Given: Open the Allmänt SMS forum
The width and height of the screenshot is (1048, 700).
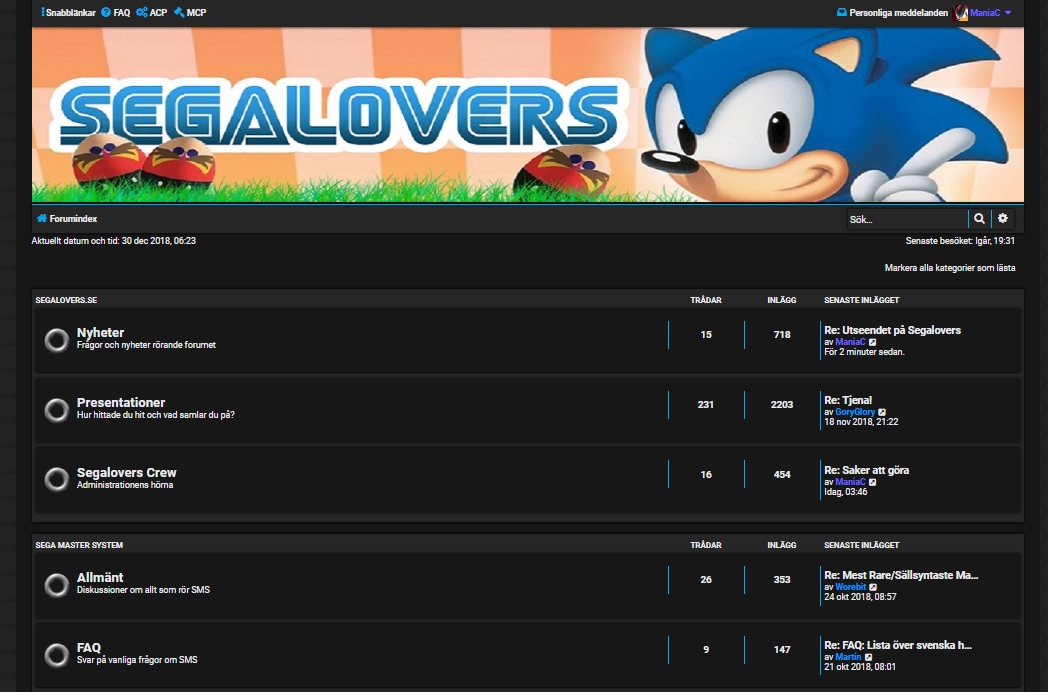Looking at the screenshot, I should point(100,577).
